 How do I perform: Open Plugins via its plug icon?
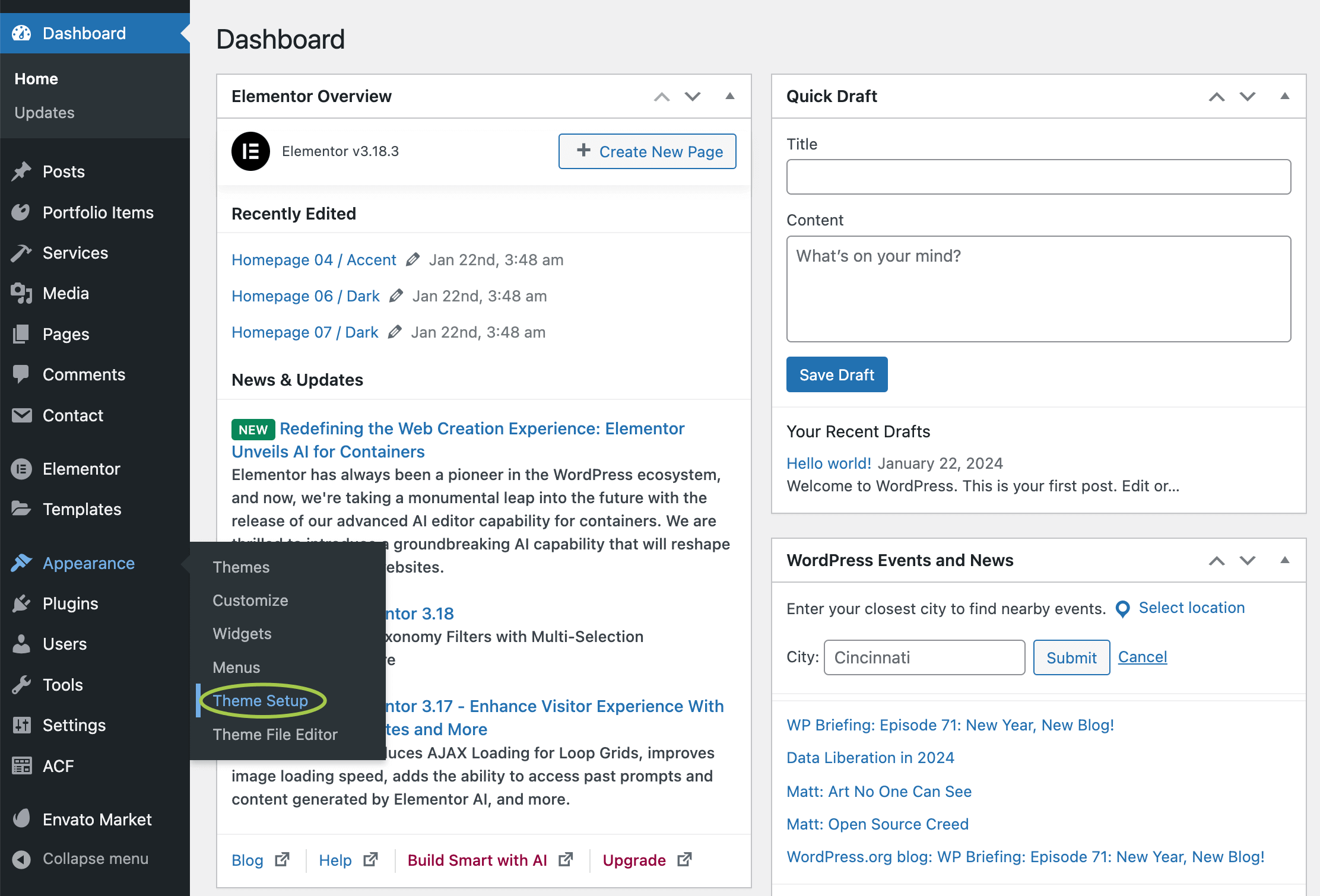tap(21, 603)
